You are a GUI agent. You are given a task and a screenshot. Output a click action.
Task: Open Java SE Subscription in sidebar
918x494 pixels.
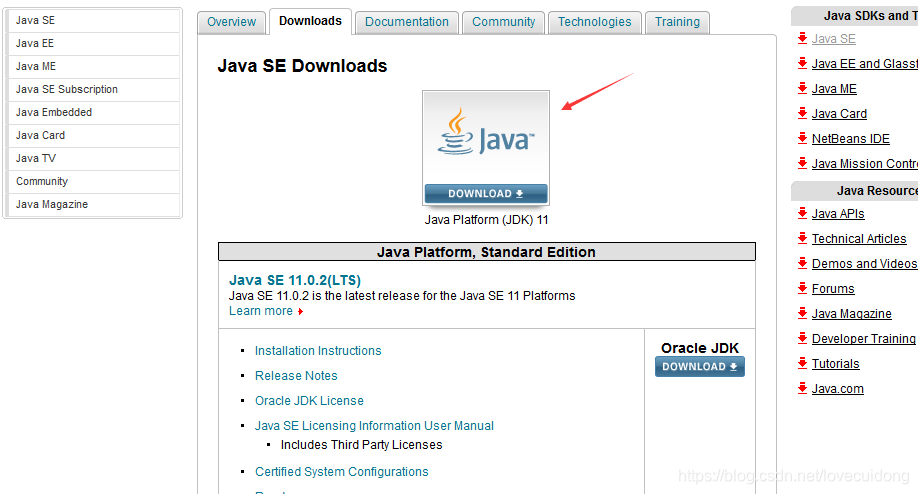click(x=93, y=90)
